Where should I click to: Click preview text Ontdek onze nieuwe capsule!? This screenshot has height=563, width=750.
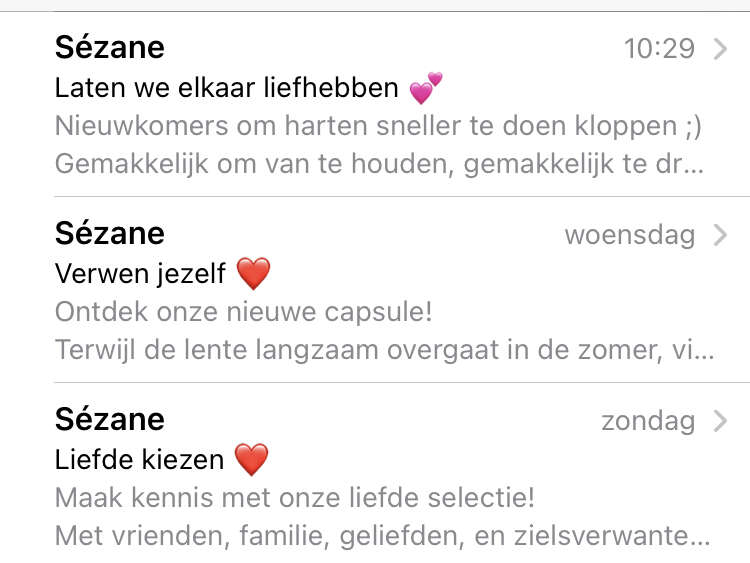tap(243, 312)
